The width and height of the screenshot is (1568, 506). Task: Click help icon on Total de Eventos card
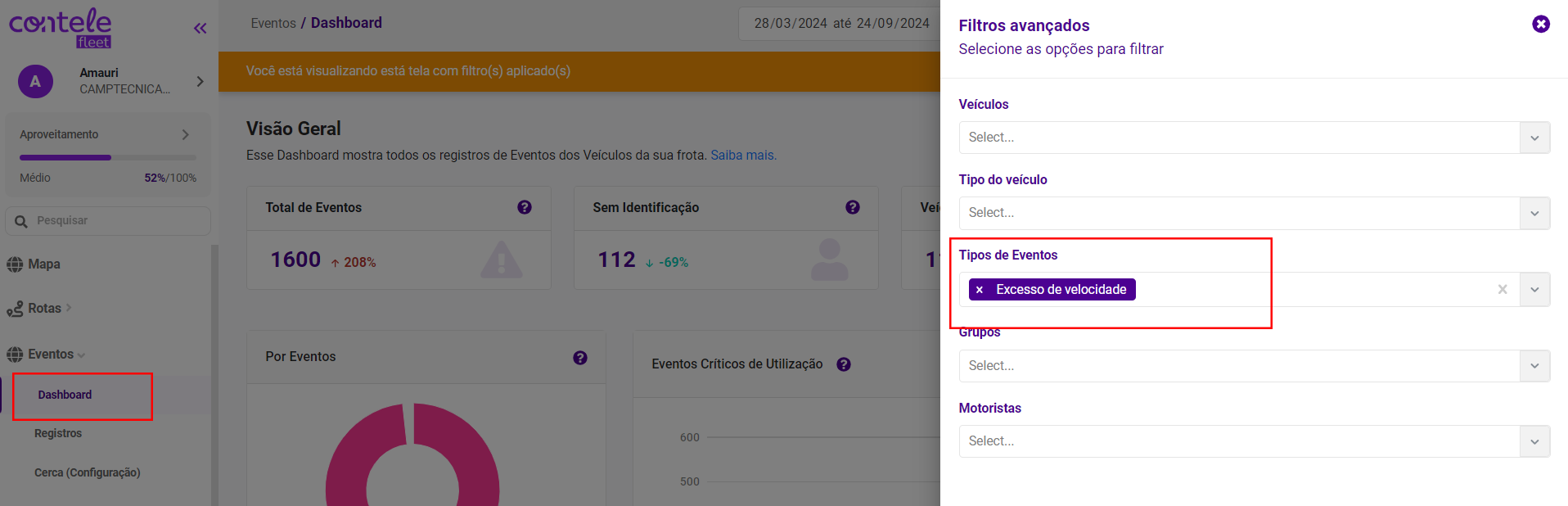tap(525, 208)
